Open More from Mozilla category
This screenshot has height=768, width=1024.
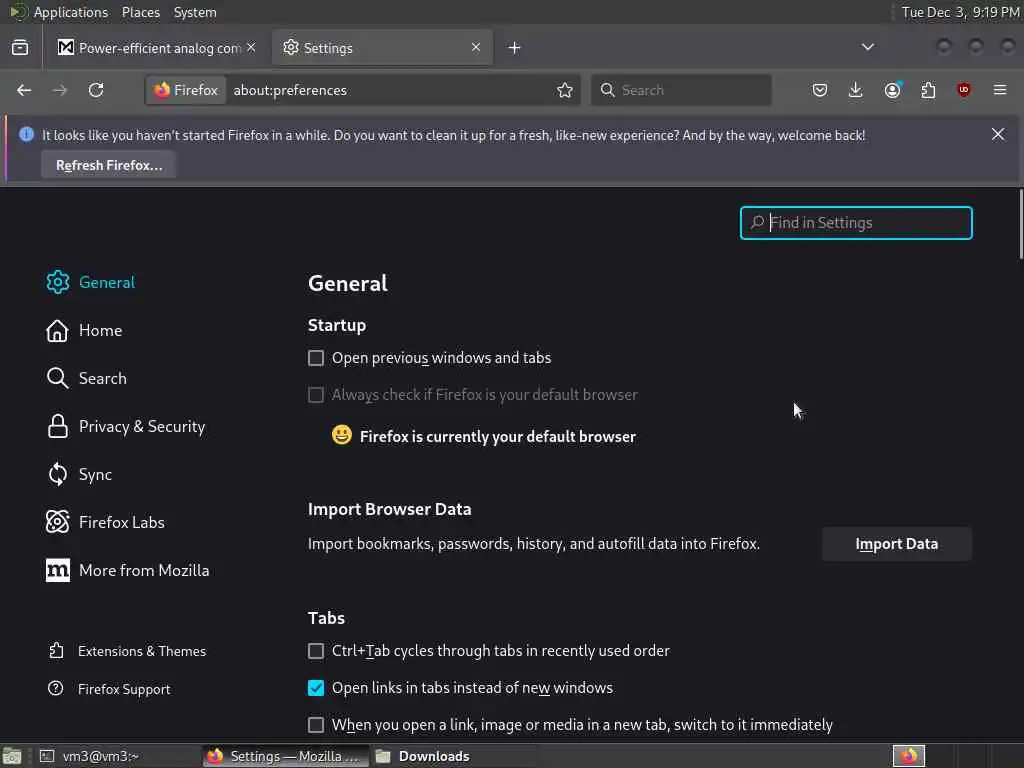[x=127, y=570]
